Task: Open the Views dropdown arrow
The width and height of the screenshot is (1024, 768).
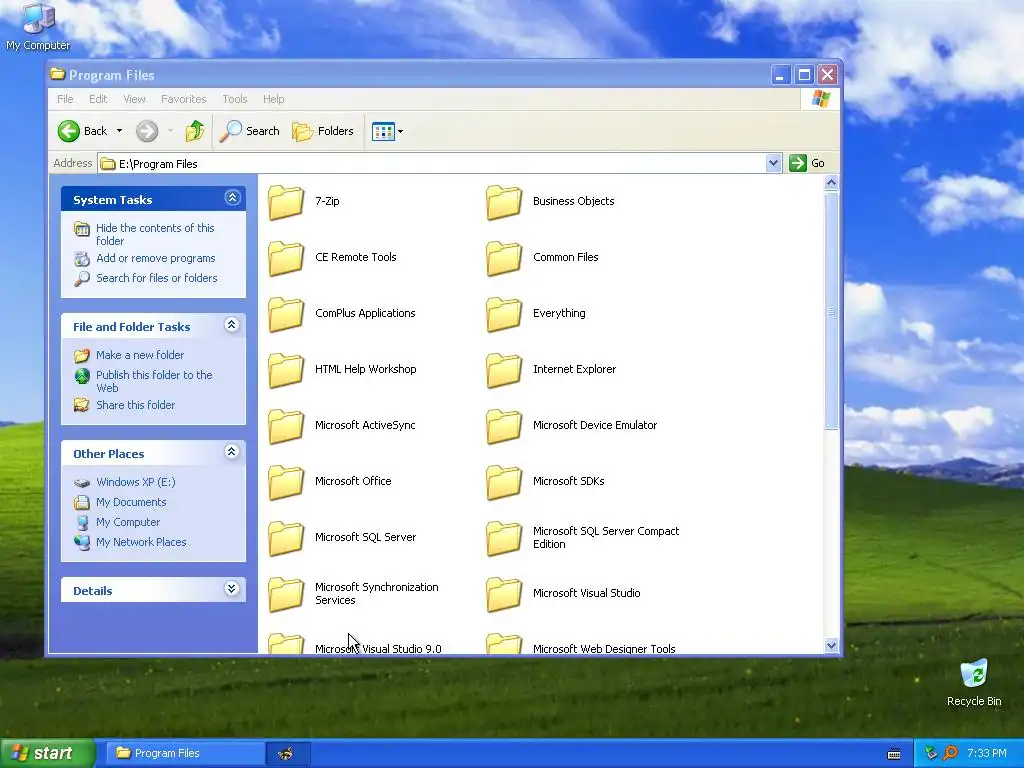Action: point(400,131)
